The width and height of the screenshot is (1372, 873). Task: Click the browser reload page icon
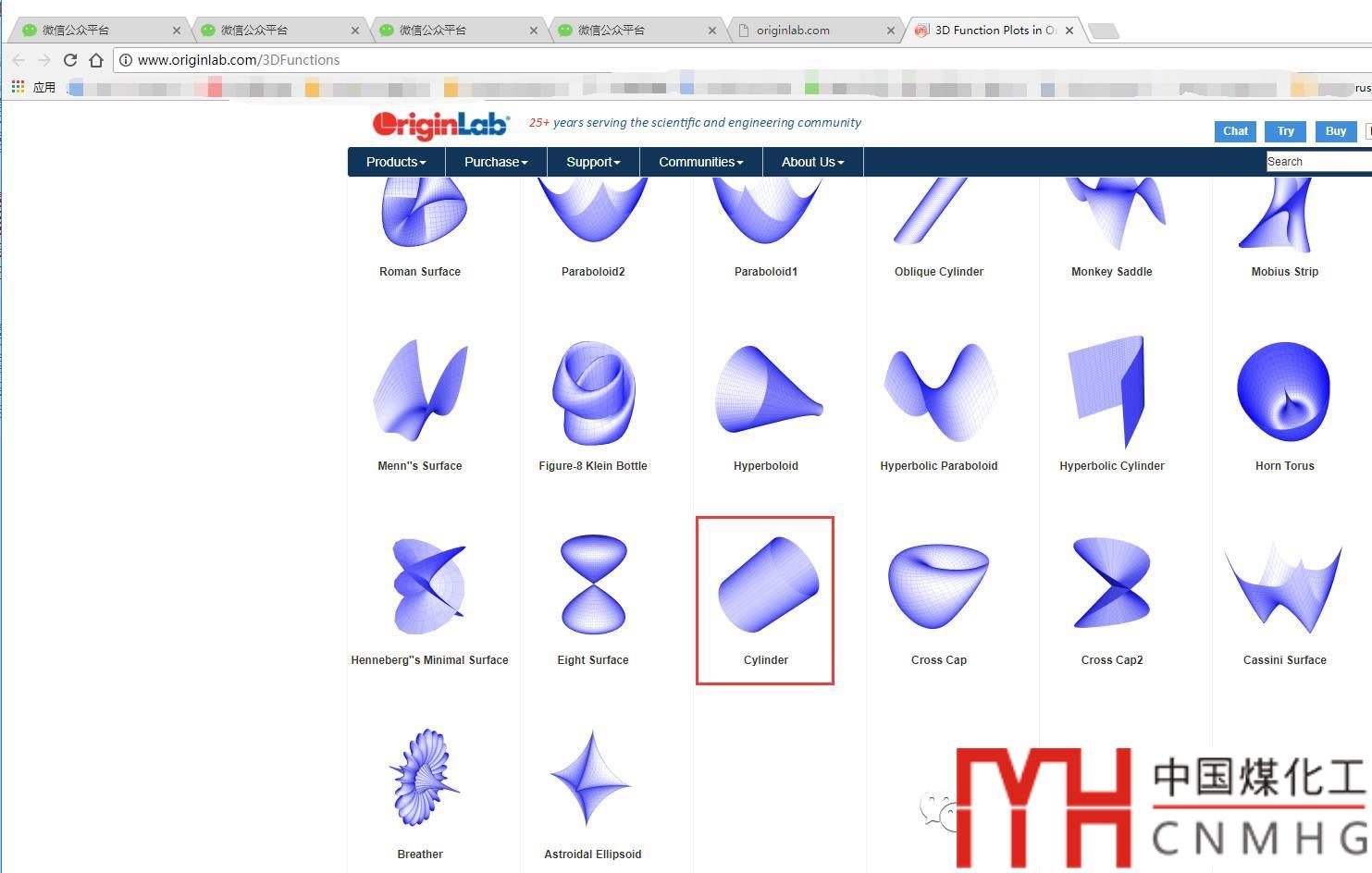click(x=70, y=60)
